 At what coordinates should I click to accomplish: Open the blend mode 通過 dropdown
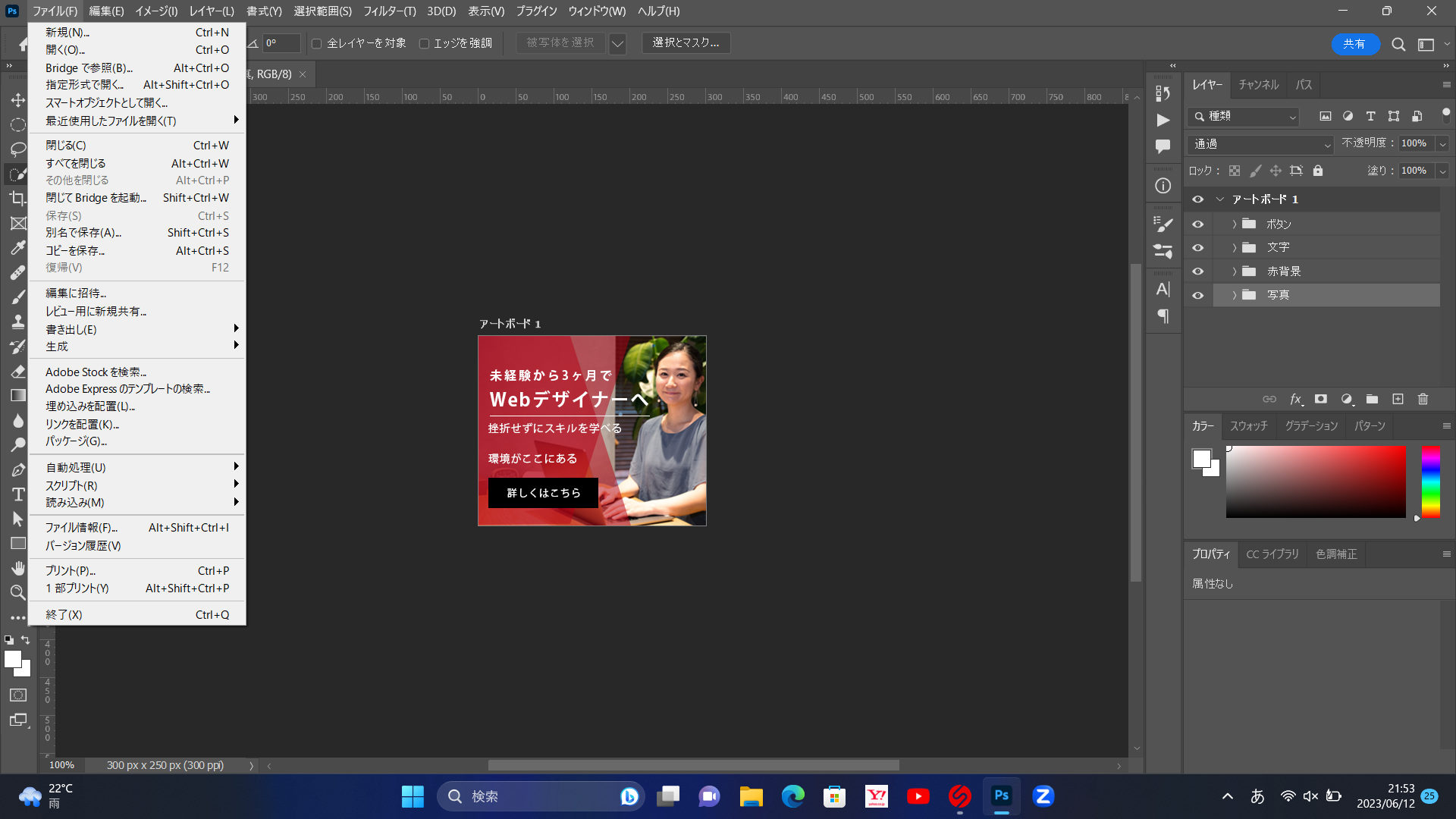pyautogui.click(x=1260, y=144)
